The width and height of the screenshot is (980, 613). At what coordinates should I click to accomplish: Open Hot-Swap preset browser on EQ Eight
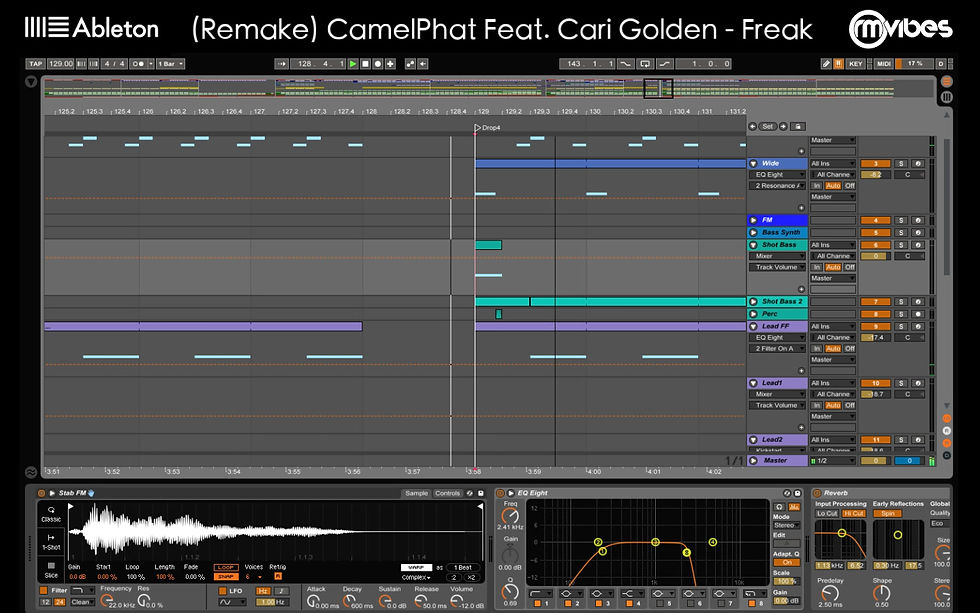point(785,492)
